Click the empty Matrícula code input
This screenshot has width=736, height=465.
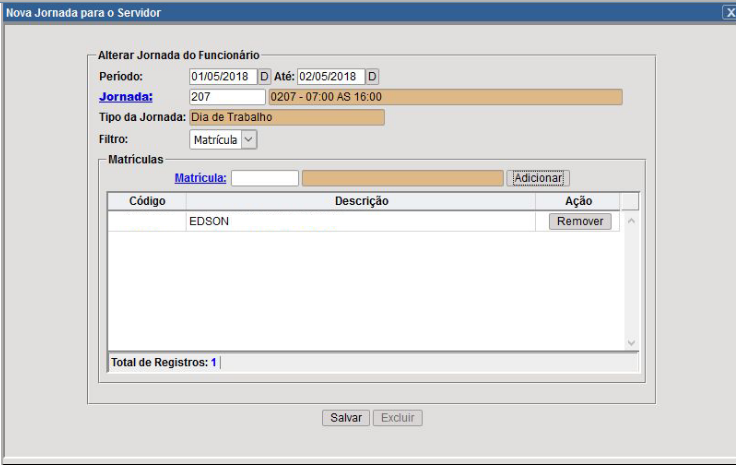pos(265,178)
